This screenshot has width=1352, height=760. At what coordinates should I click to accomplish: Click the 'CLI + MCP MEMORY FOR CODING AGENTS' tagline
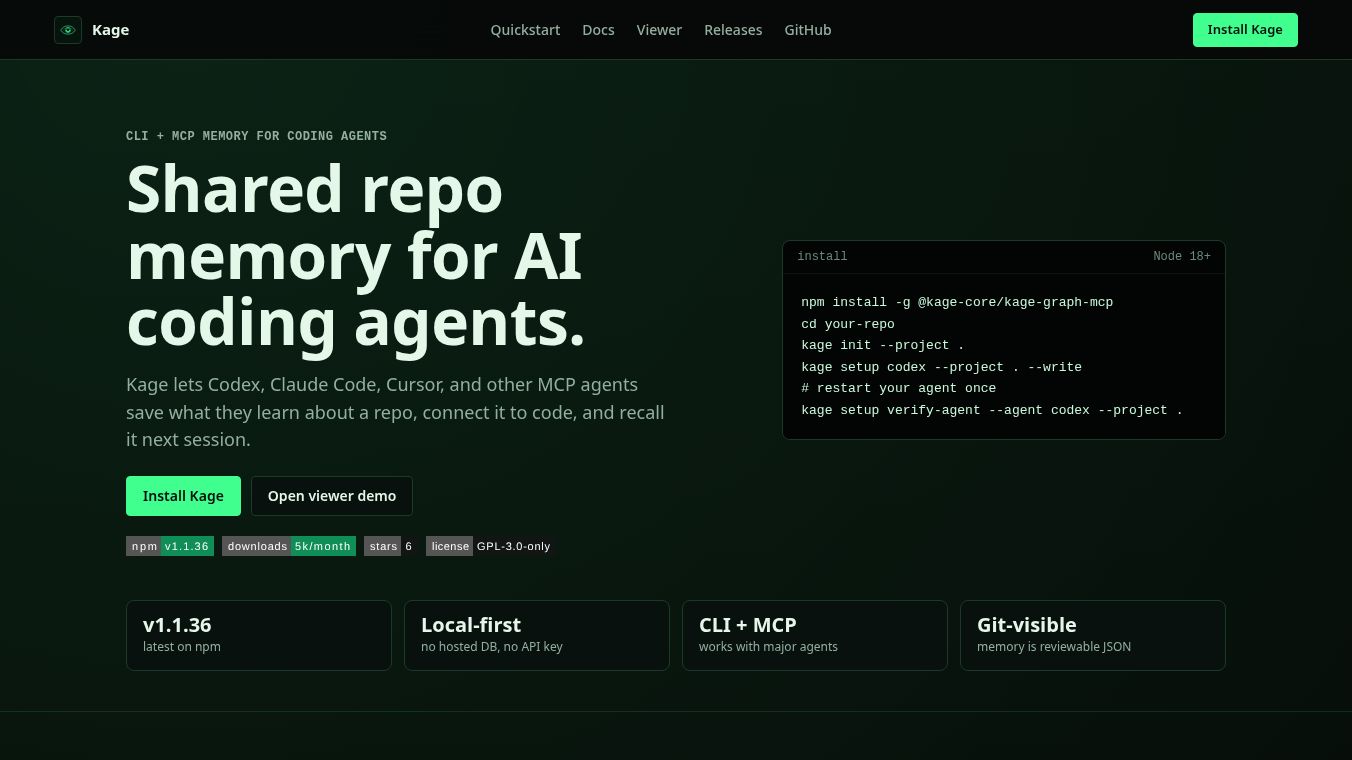click(x=256, y=136)
